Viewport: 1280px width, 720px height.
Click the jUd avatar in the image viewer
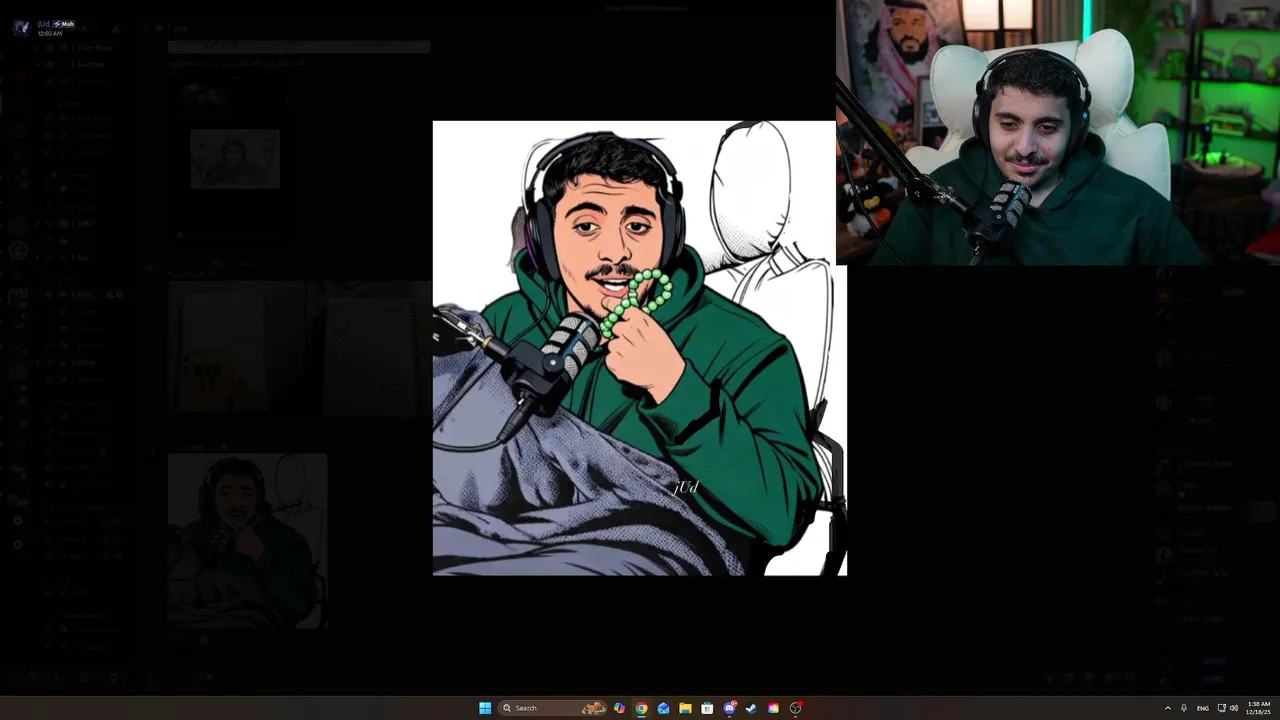tap(21, 28)
